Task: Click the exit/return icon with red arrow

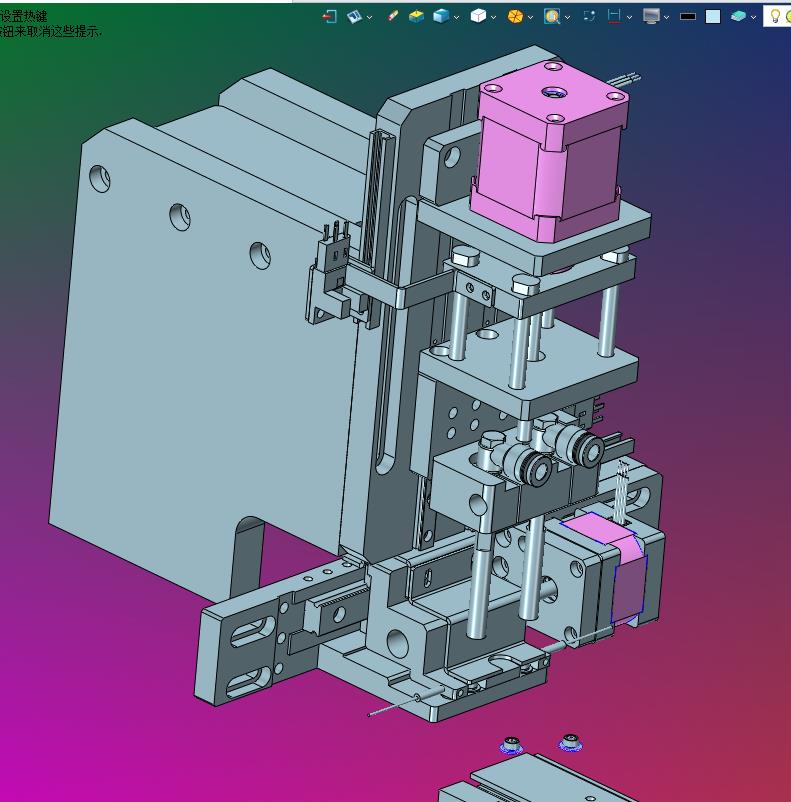Action: click(329, 17)
